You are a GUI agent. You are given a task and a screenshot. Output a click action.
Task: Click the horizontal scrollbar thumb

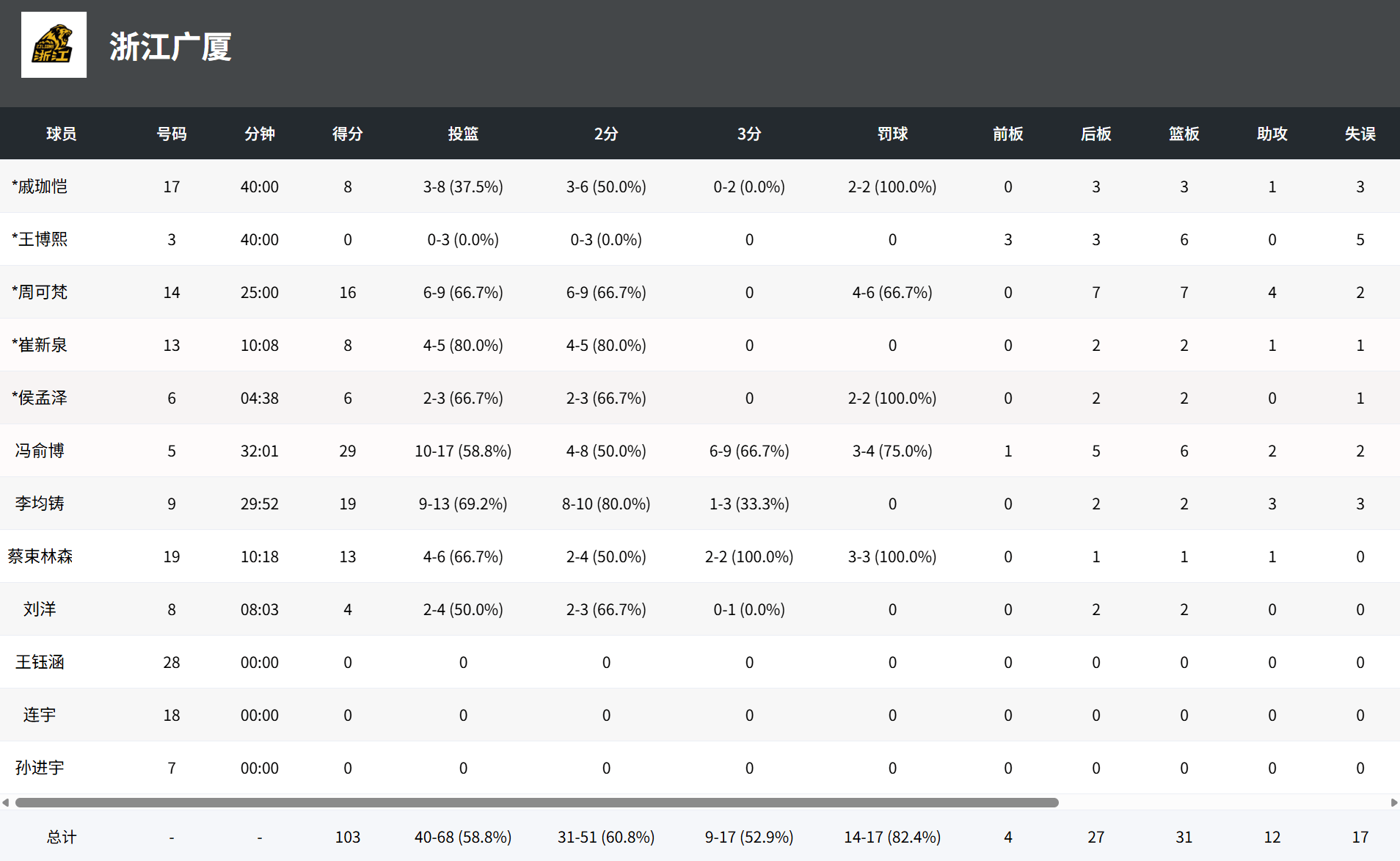click(536, 802)
